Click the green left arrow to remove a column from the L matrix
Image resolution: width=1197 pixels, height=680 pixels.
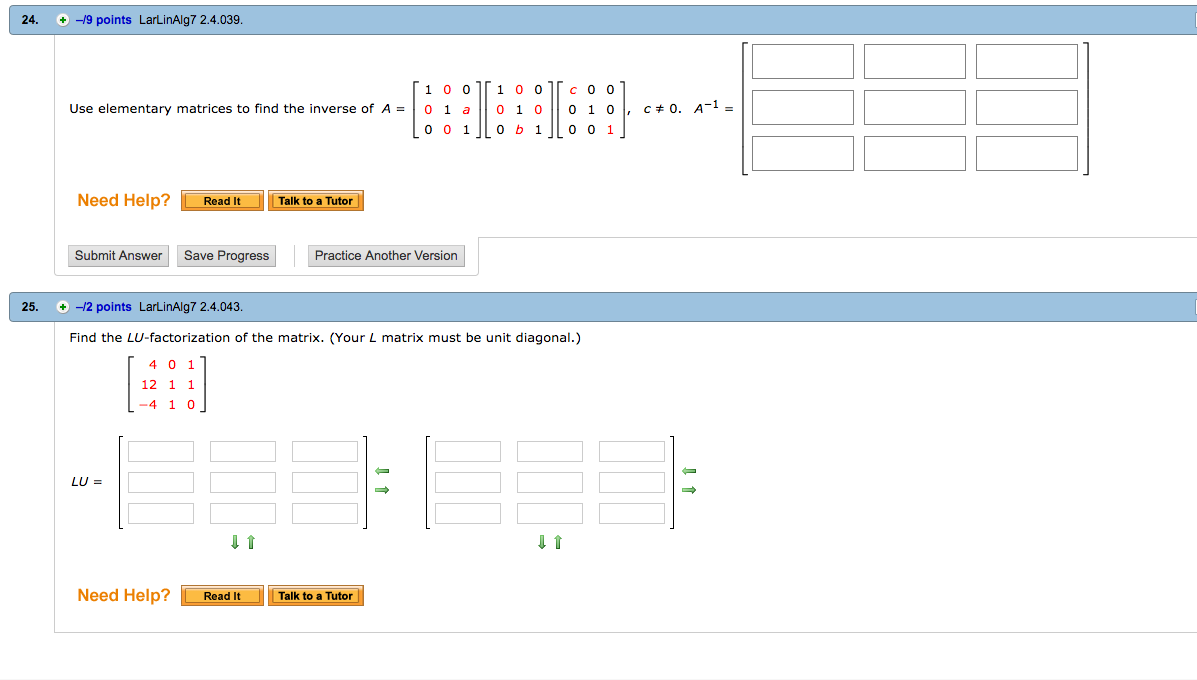pos(382,470)
